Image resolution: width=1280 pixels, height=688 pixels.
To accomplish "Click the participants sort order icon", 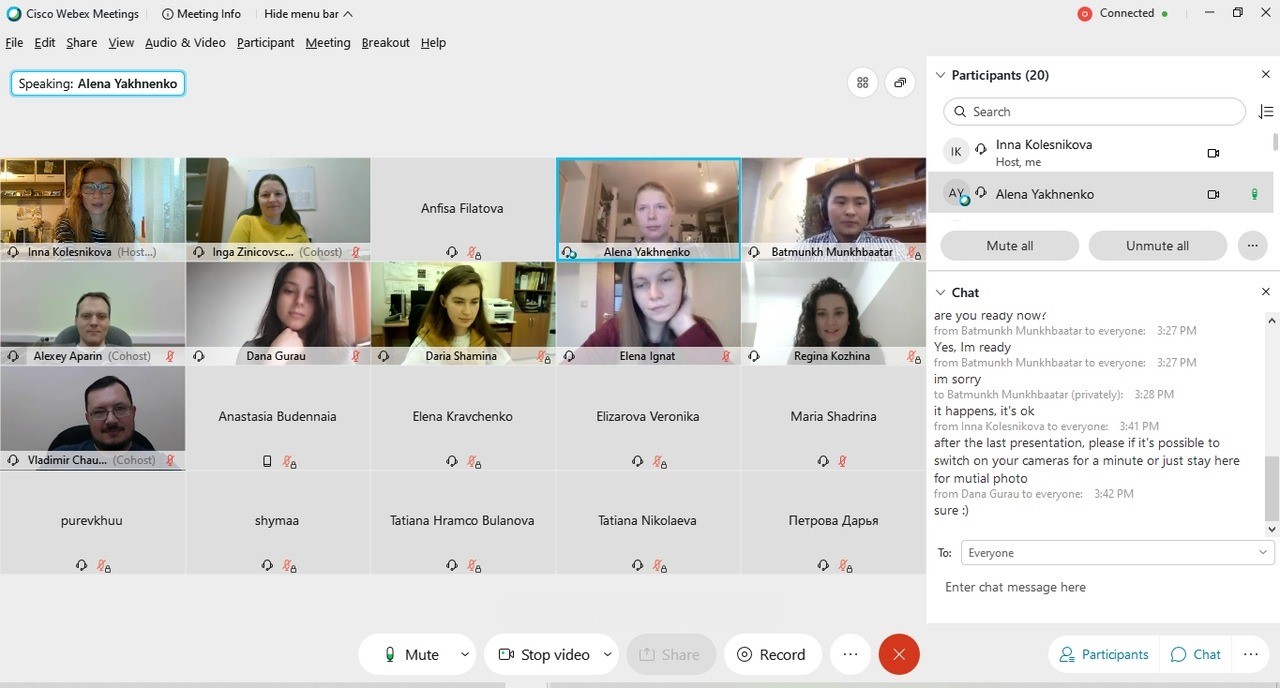I will click(1266, 112).
